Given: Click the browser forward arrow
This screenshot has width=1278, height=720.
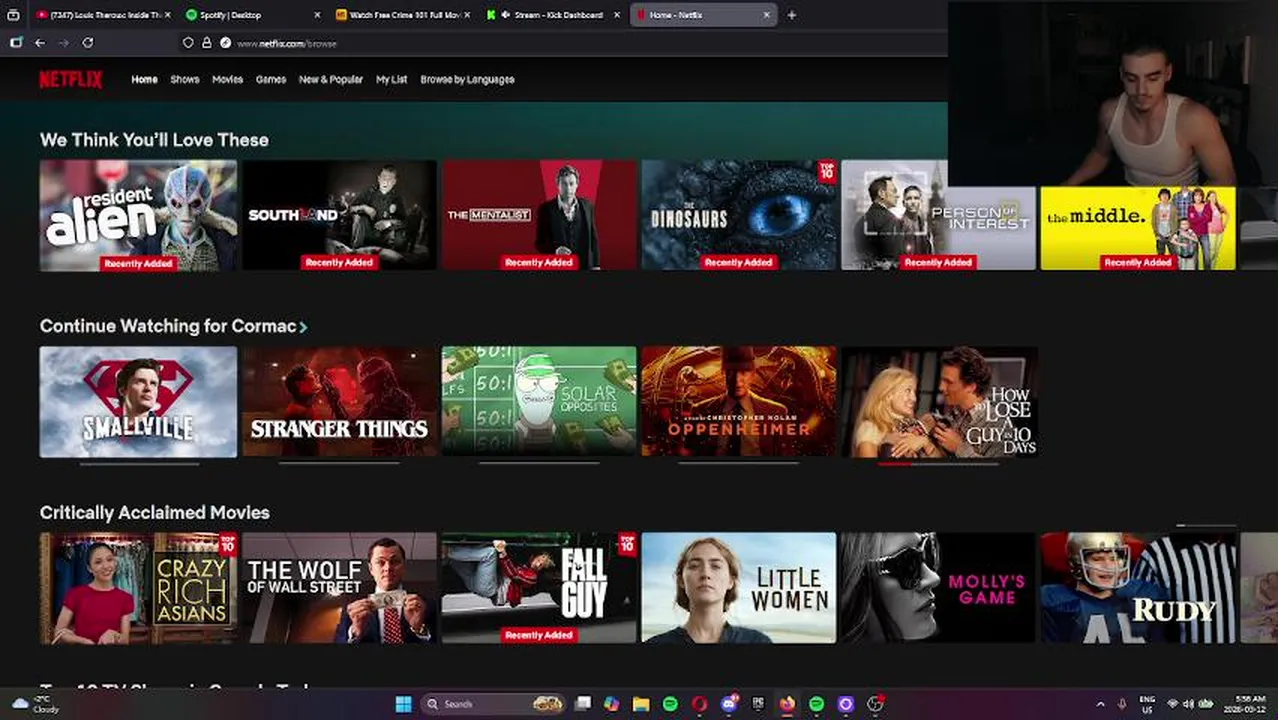Looking at the screenshot, I should [63, 43].
